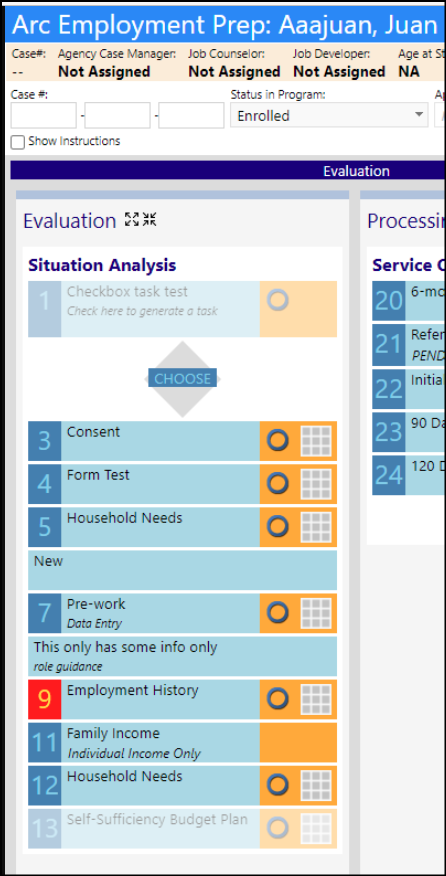Open grid icon on Household Needs step 12

point(316,785)
